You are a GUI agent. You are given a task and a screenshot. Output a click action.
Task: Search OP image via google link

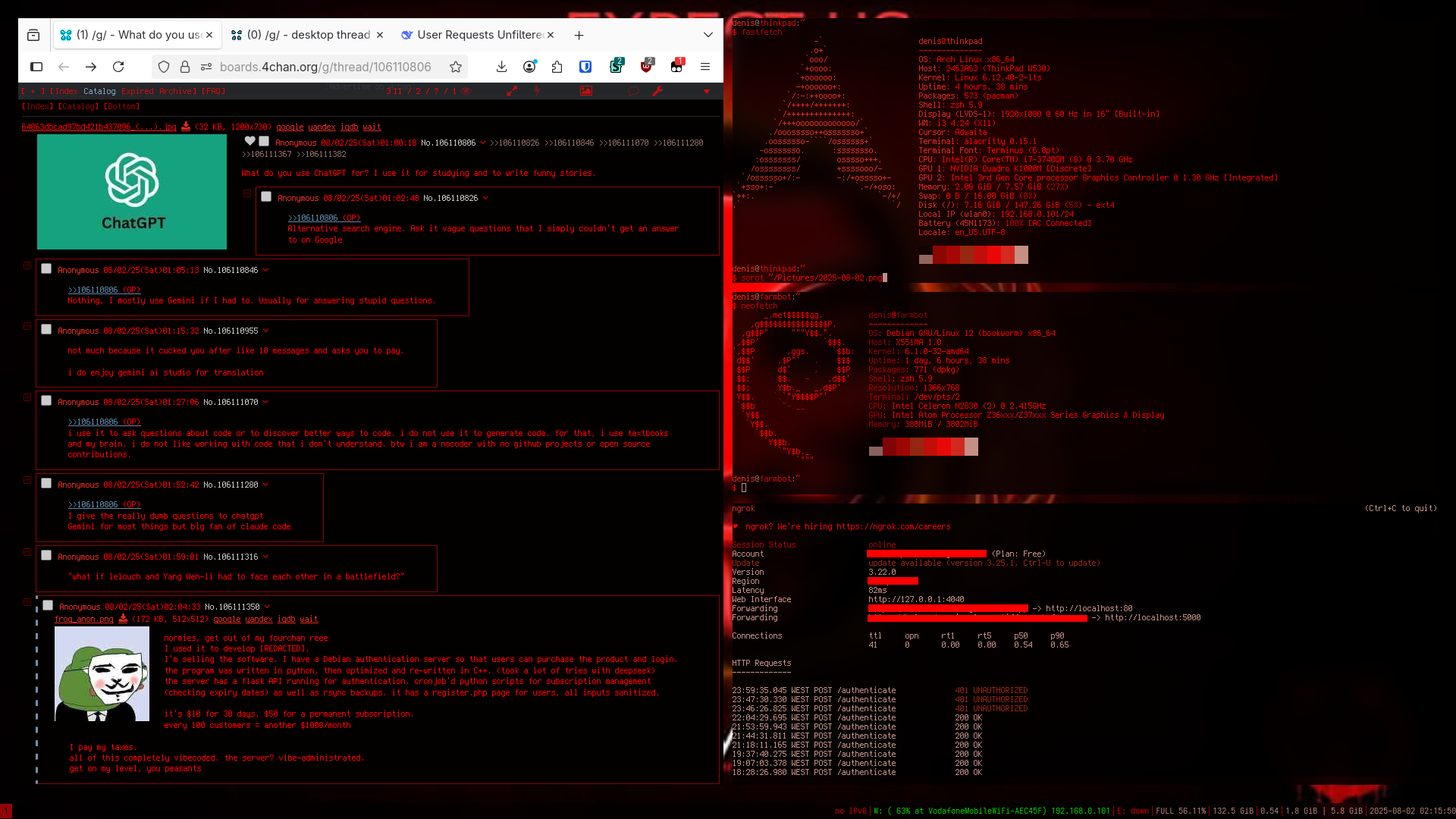290,127
